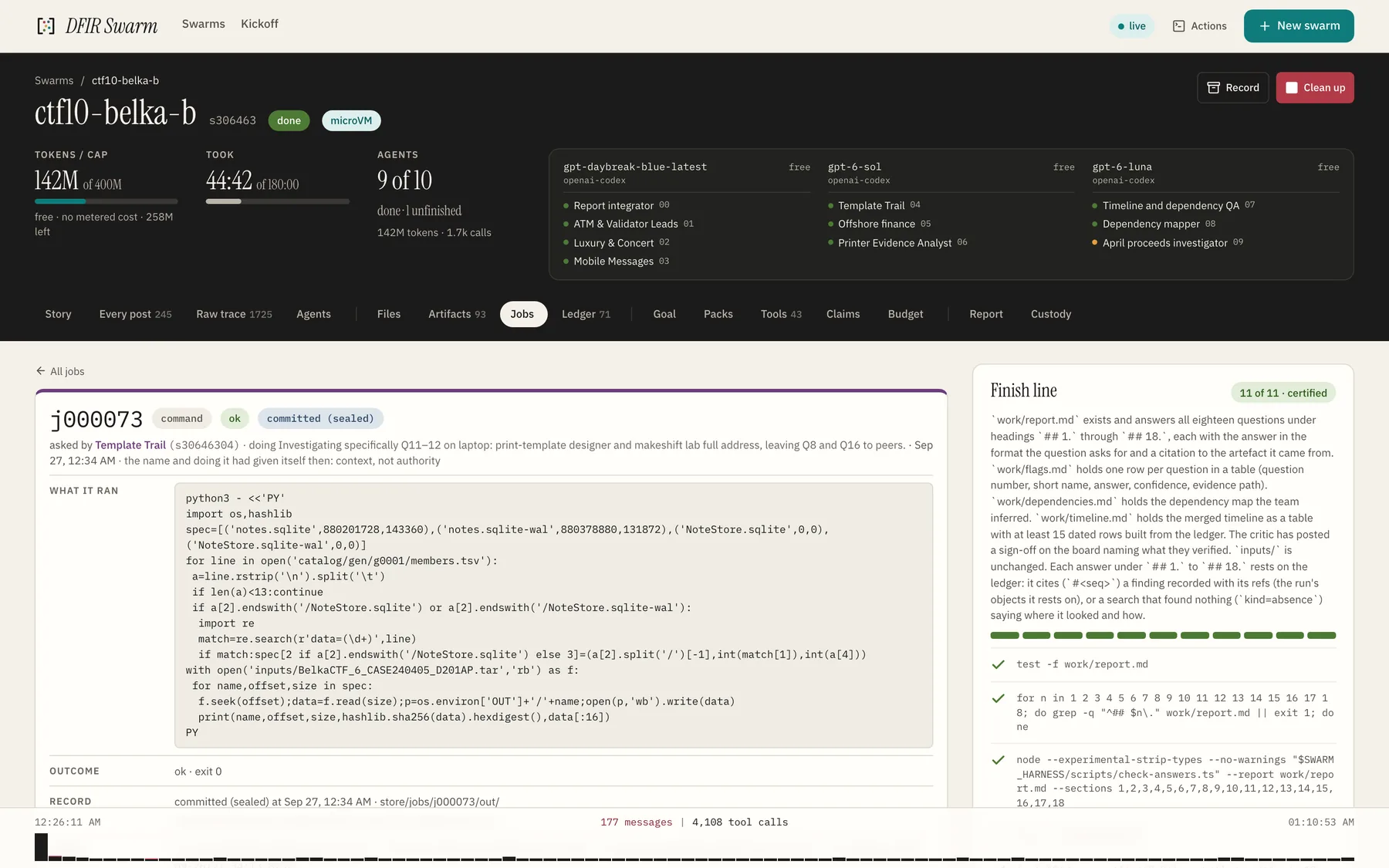Viewport: 1389px width, 868px height.
Task: Go back via All jobs link
Action: coord(60,371)
